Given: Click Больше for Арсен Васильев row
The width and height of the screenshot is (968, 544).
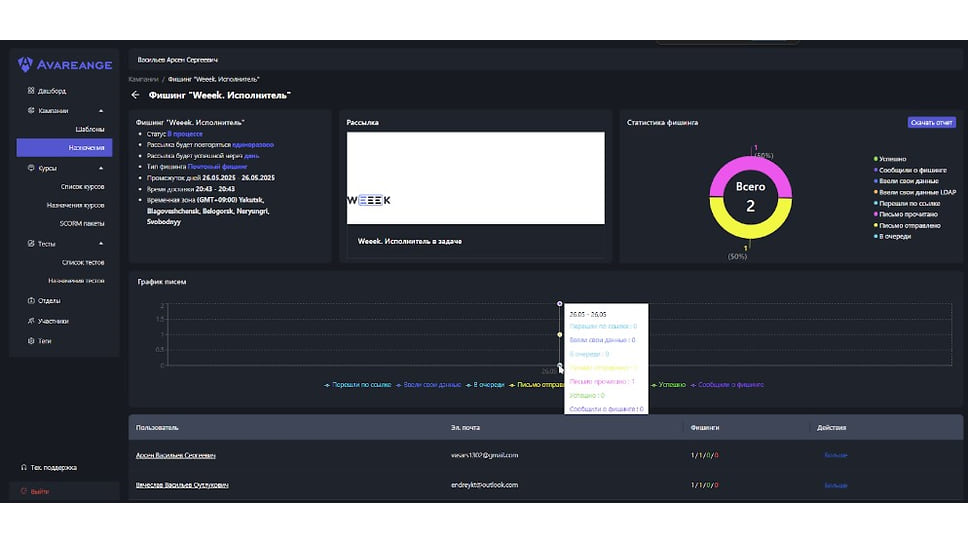Looking at the screenshot, I should coord(836,455).
